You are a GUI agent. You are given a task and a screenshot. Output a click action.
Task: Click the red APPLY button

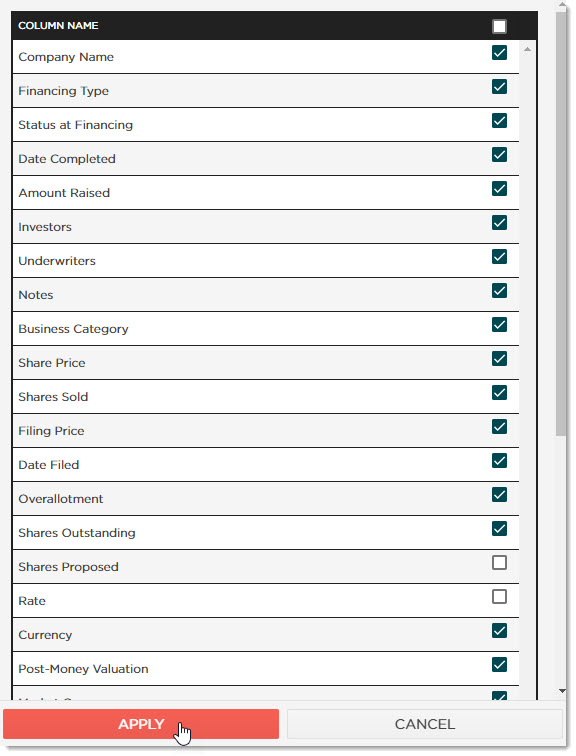pyautogui.click(x=141, y=724)
